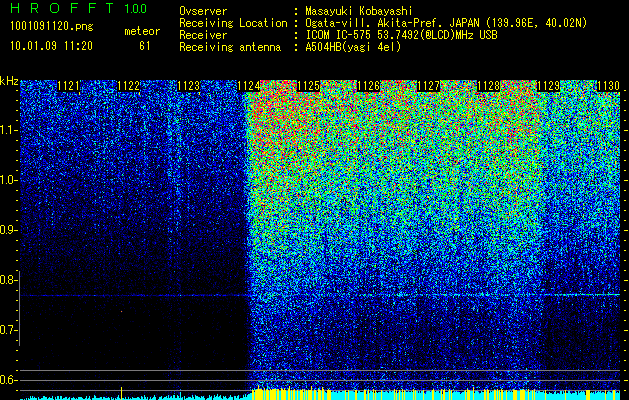Click the 1126 time marker

(369, 86)
